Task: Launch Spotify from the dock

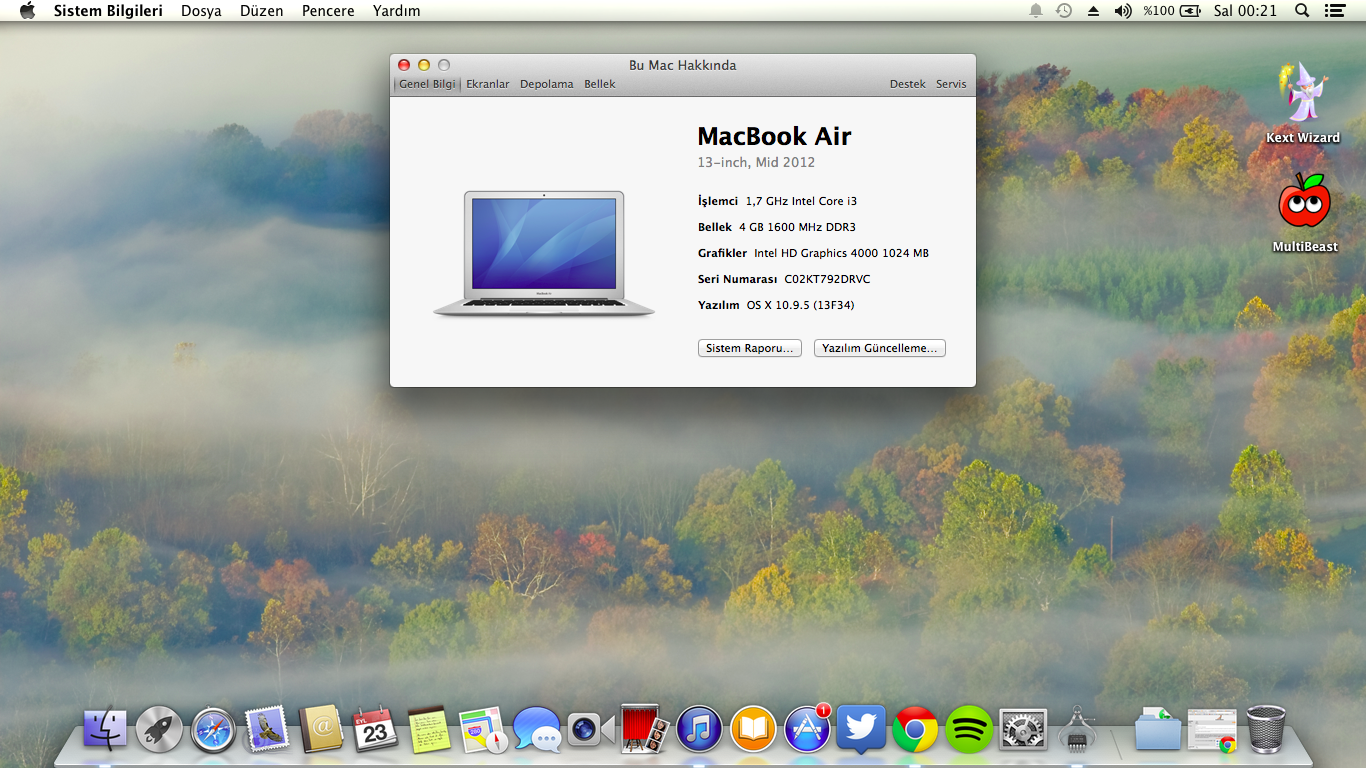Action: [969, 730]
